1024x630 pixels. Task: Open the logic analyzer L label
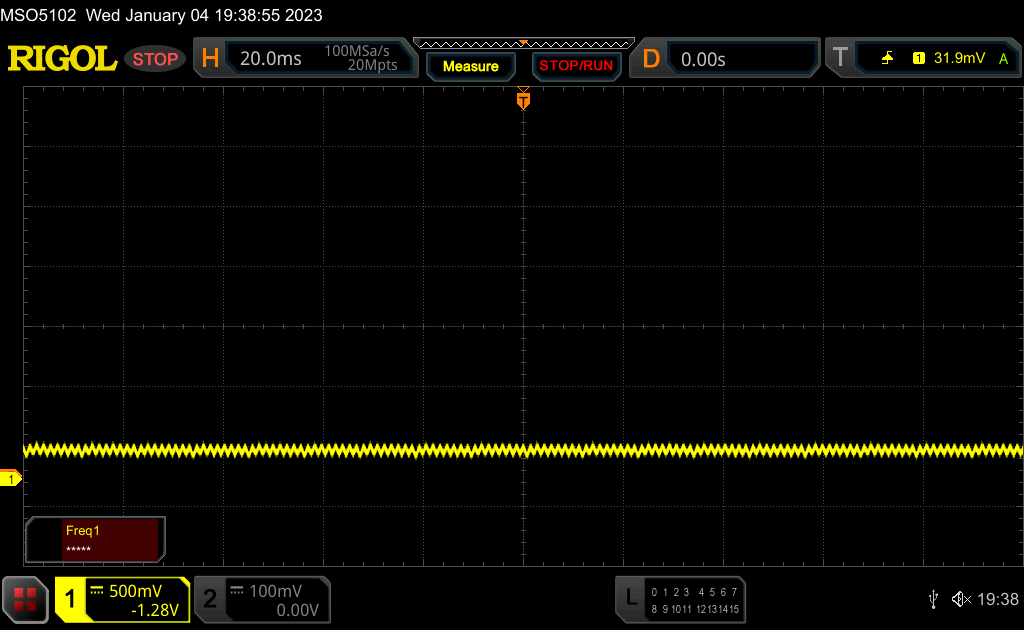pyautogui.click(x=631, y=597)
